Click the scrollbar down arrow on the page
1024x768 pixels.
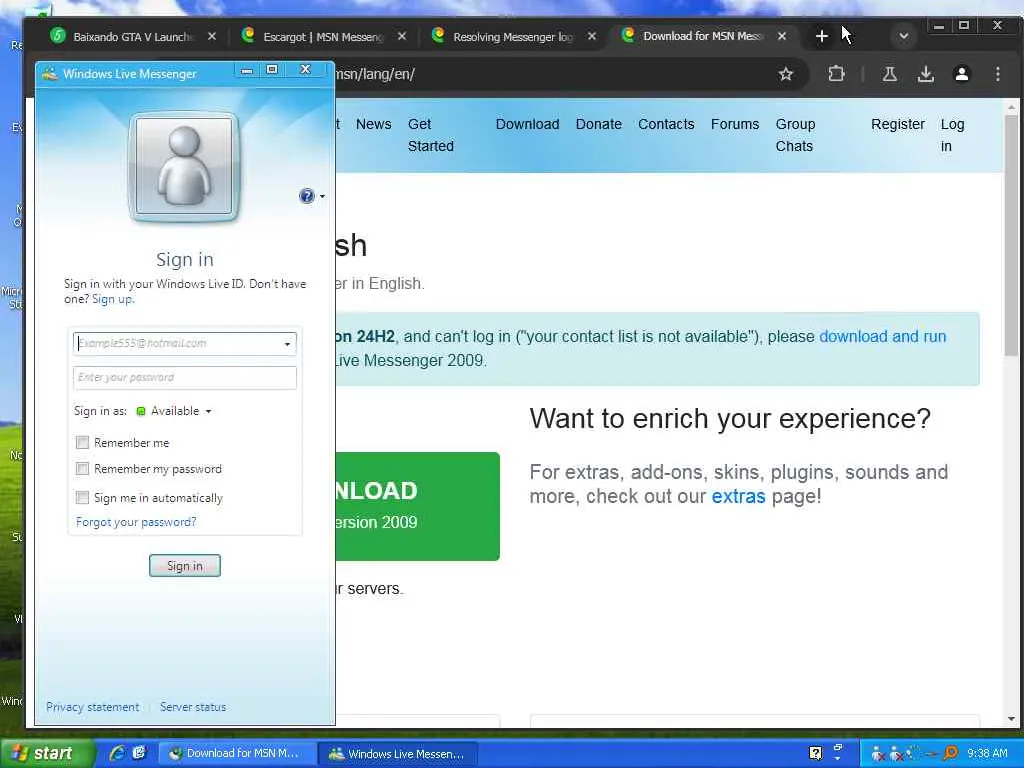point(1011,719)
